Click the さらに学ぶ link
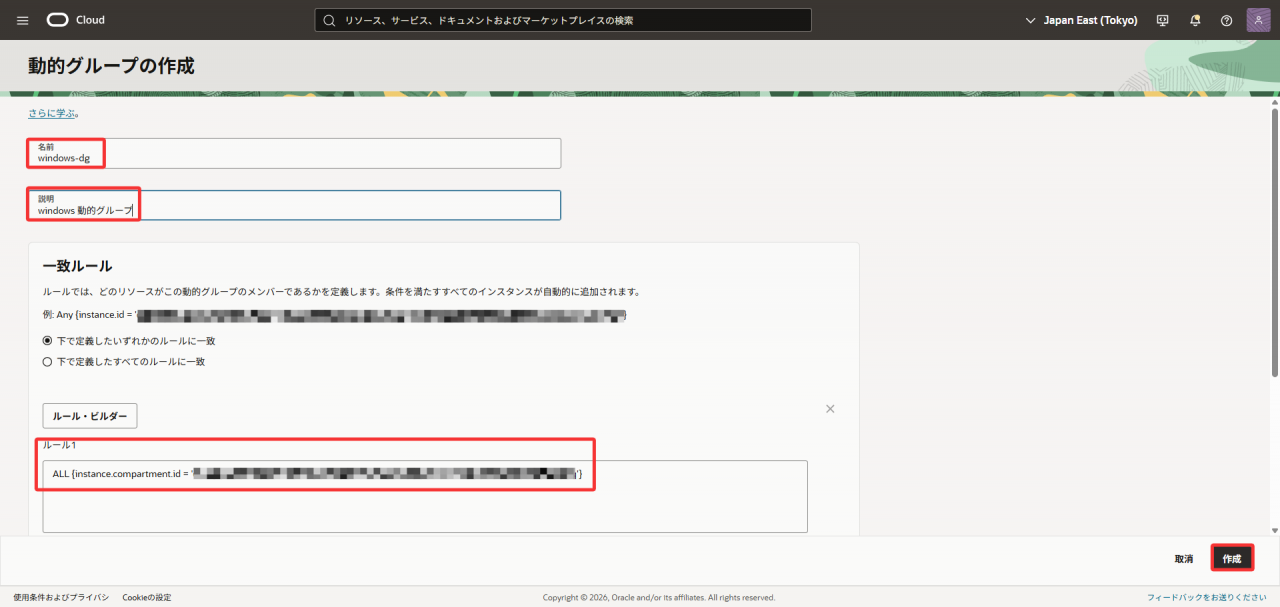Viewport: 1280px width, 607px height. tap(52, 113)
